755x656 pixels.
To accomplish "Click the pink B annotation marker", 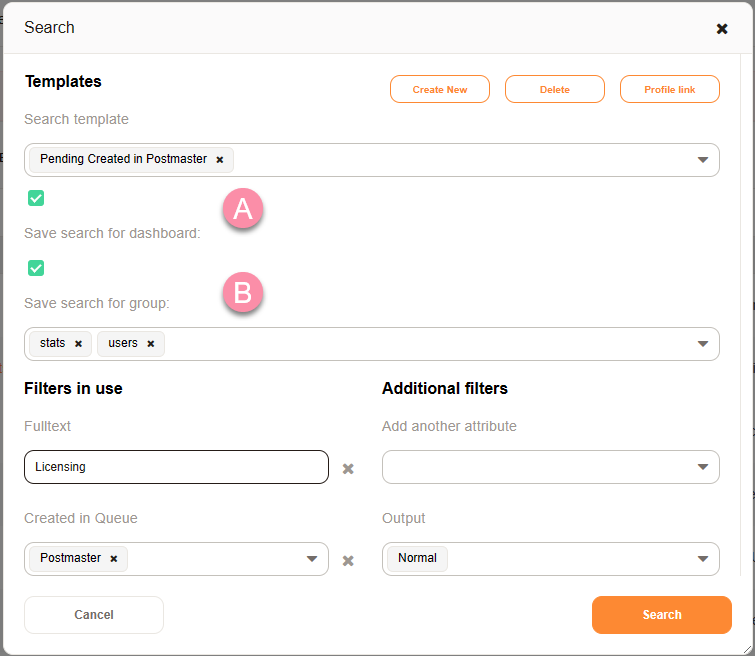I will [243, 293].
